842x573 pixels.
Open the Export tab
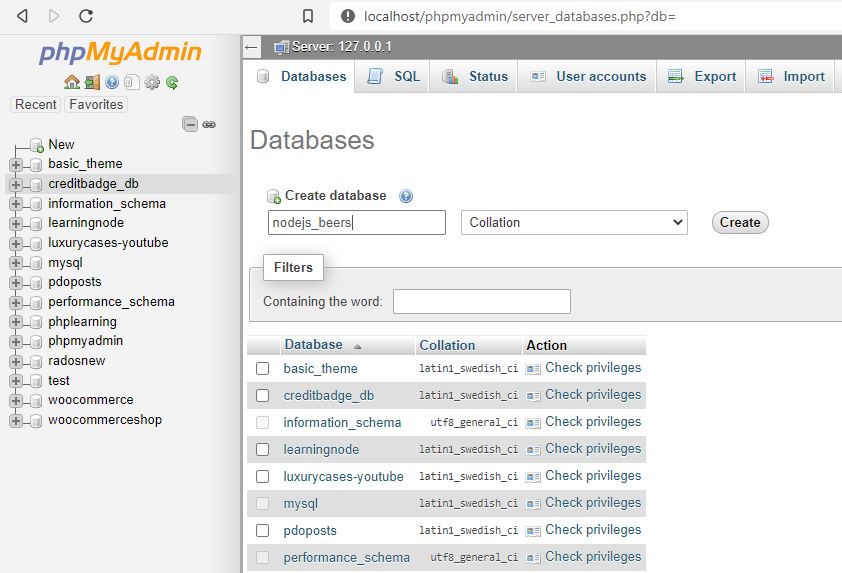701,76
